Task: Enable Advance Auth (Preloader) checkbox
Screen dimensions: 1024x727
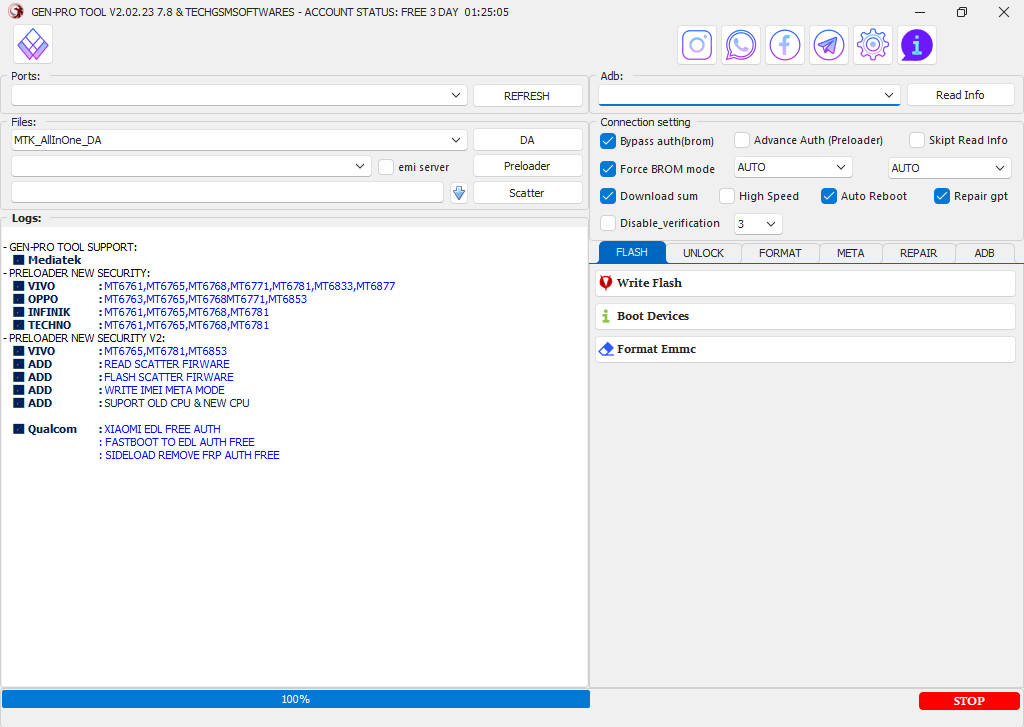Action: [x=742, y=140]
